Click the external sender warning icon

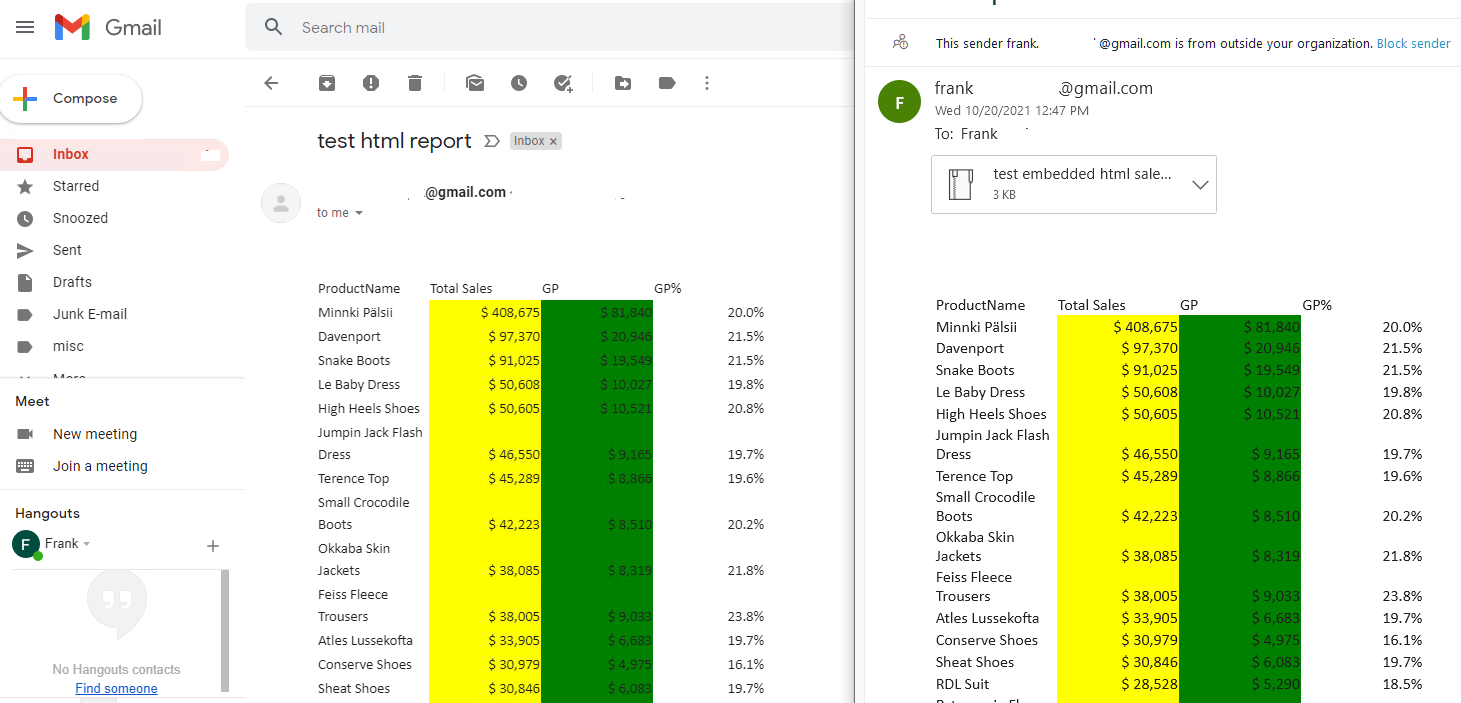coord(900,42)
